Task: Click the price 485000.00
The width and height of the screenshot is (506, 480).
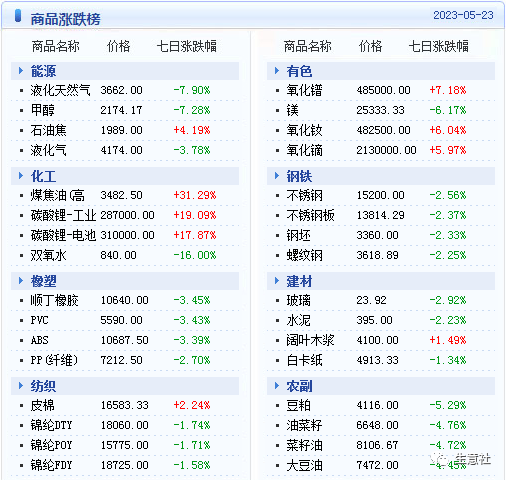Action: pos(383,90)
